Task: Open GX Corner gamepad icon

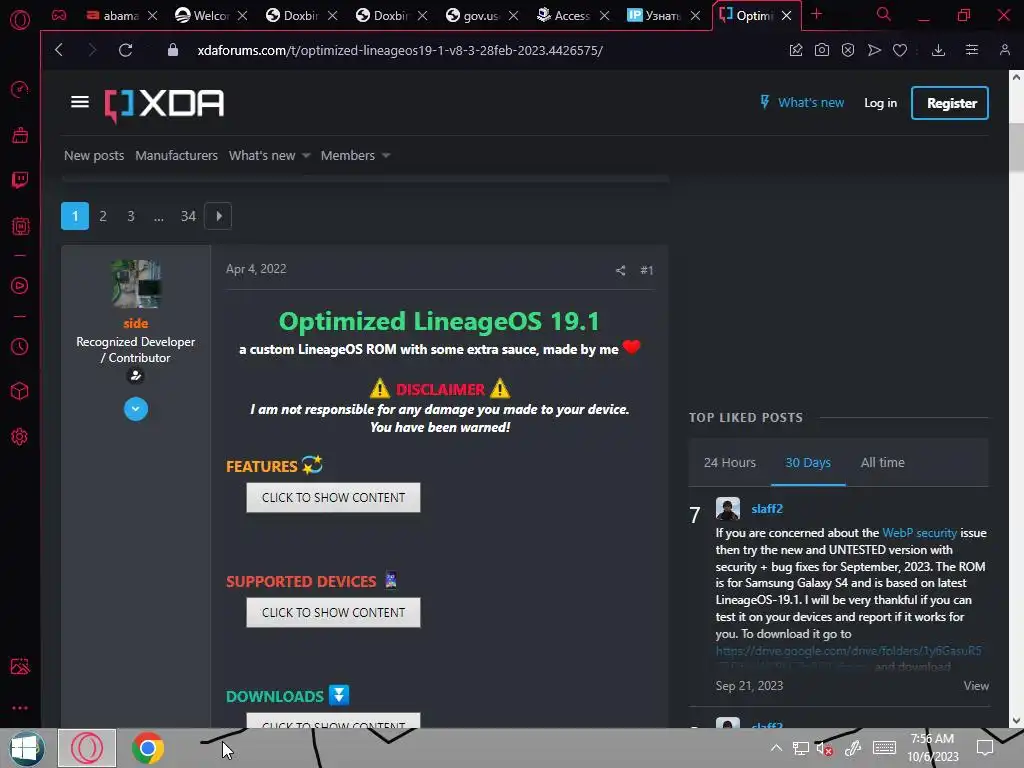Action: (x=59, y=15)
